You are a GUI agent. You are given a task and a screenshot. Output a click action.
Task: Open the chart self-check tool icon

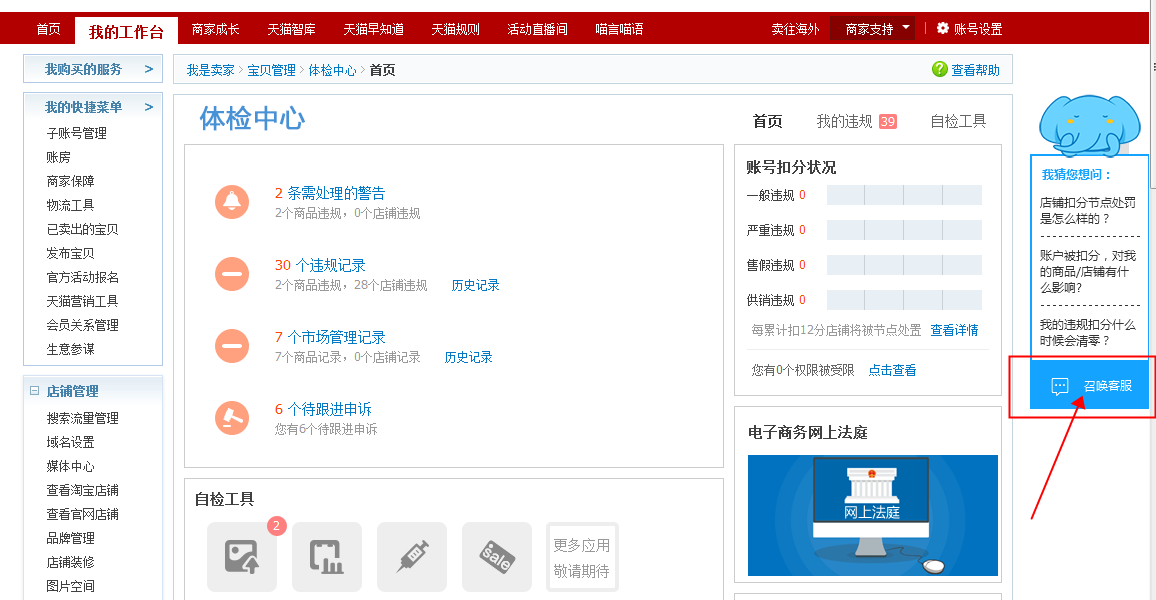tap(327, 557)
